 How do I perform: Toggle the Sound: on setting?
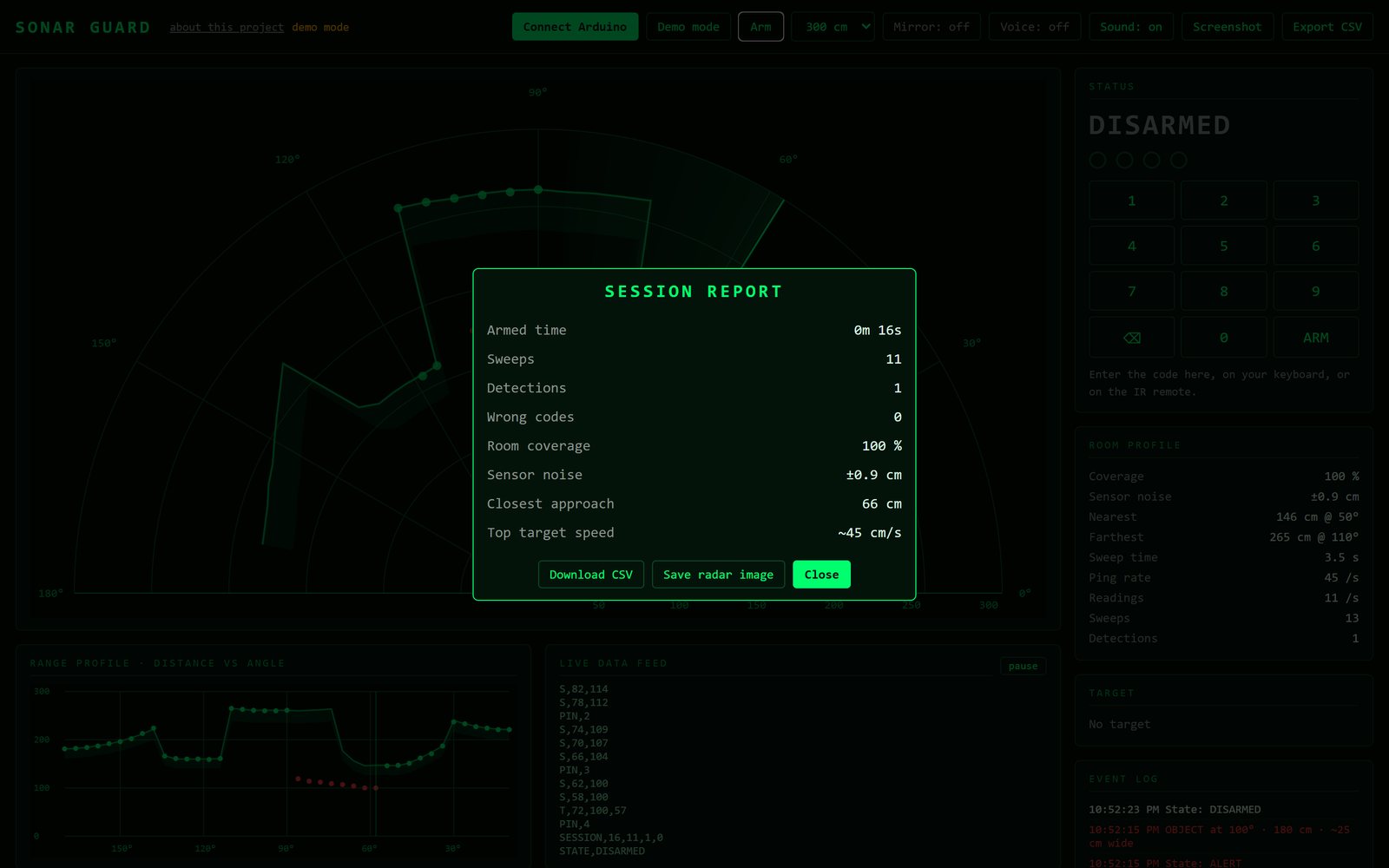(x=1131, y=27)
